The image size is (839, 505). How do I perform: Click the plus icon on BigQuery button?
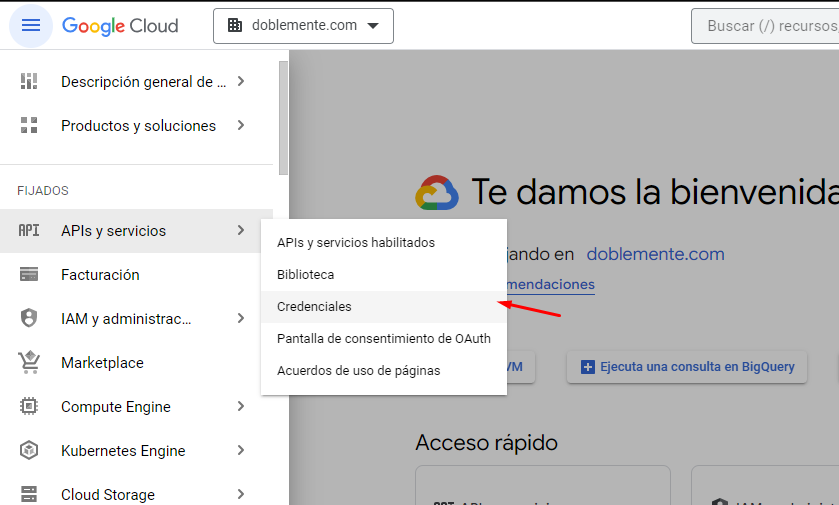tap(588, 367)
